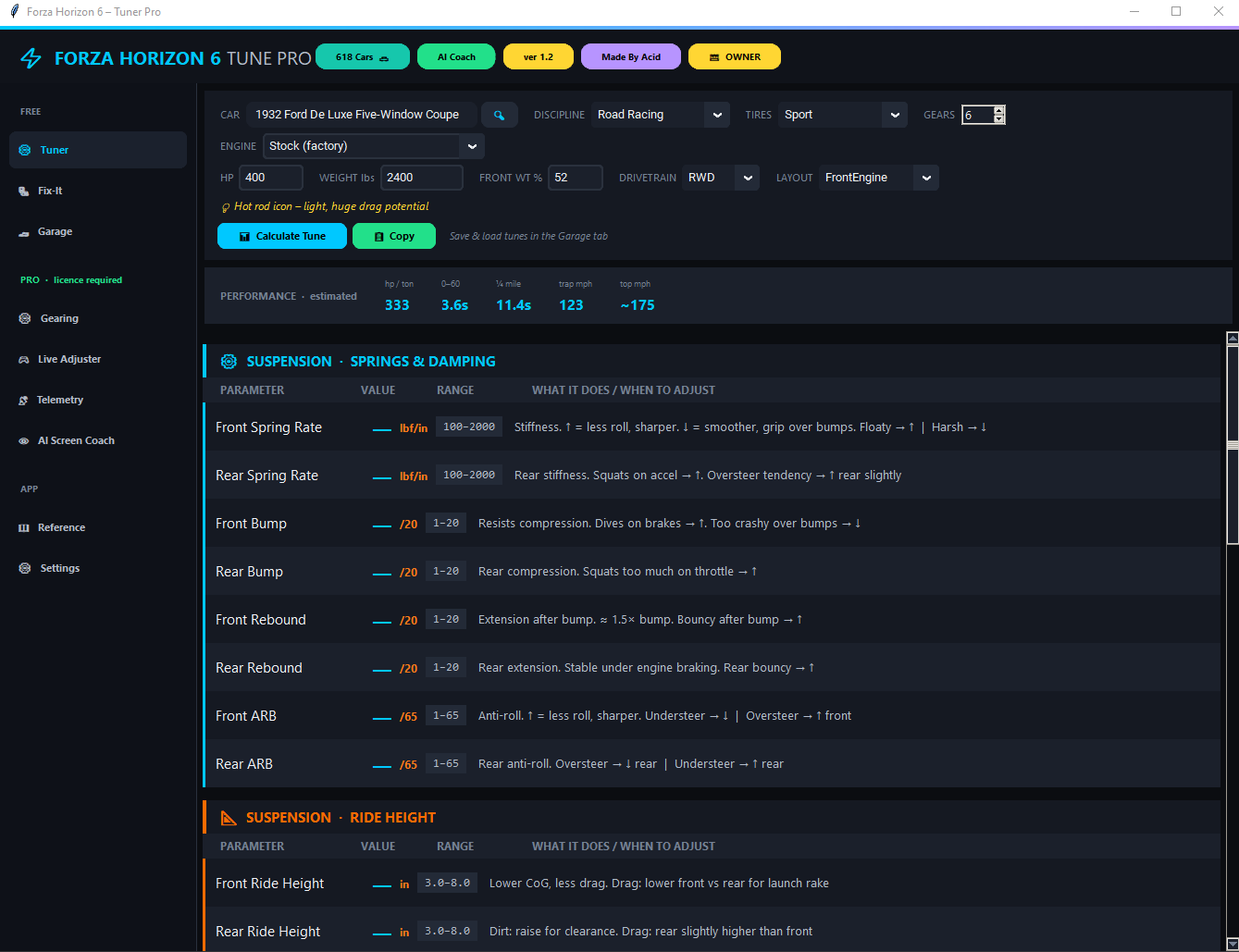The height and width of the screenshot is (952, 1239).
Task: Click the Front WT % input field
Action: (576, 178)
